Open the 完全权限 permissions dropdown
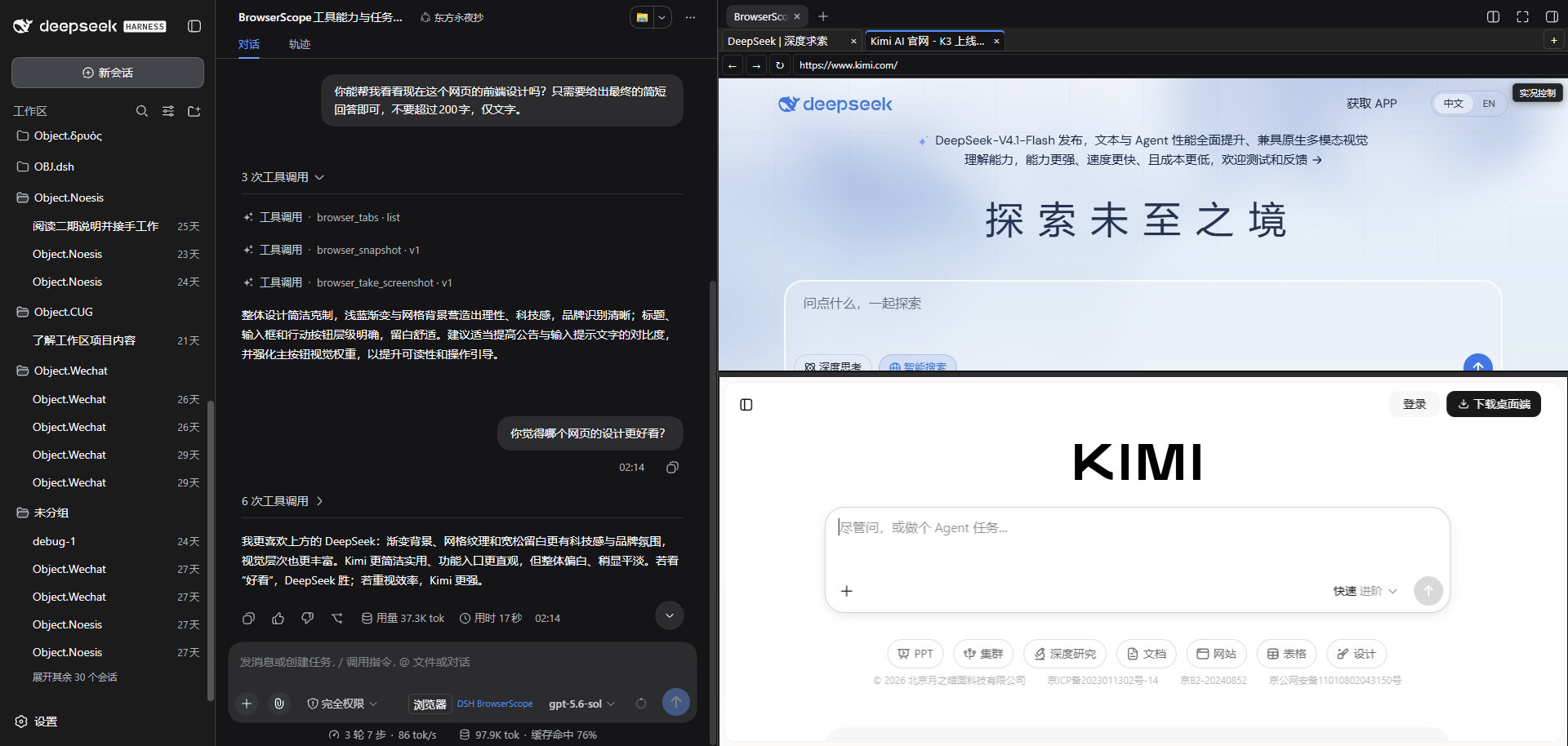Screen dimensions: 1568x746 [342, 704]
